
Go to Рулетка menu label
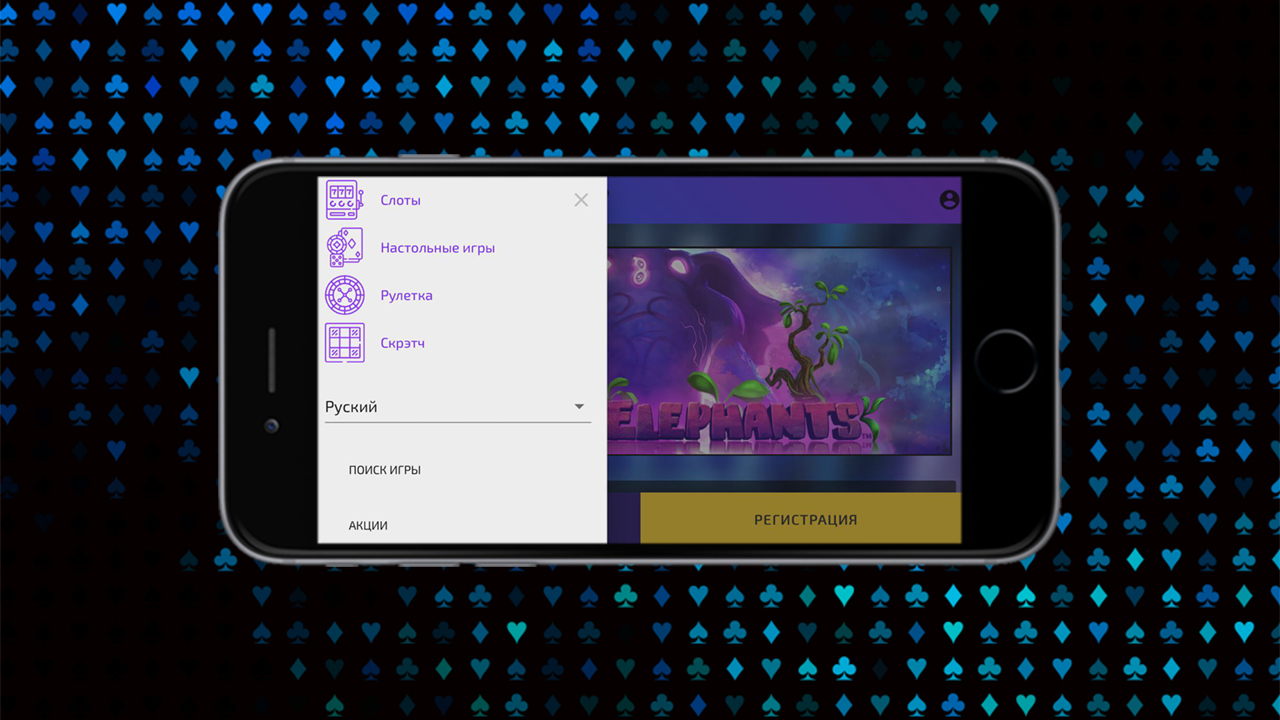pyautogui.click(x=406, y=296)
